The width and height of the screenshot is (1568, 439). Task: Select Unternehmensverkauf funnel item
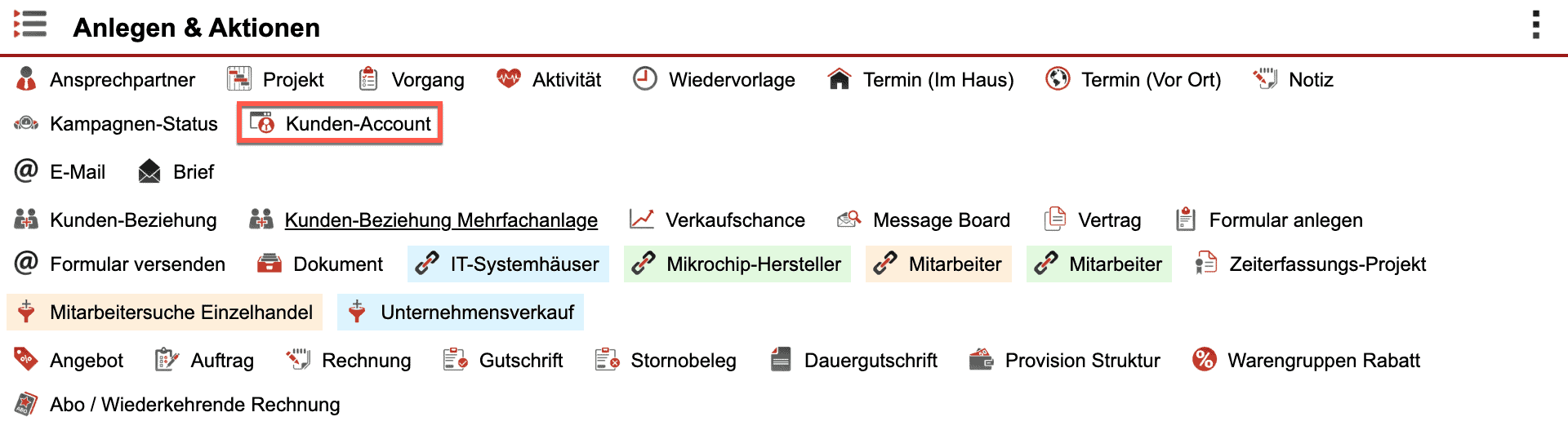tap(461, 312)
